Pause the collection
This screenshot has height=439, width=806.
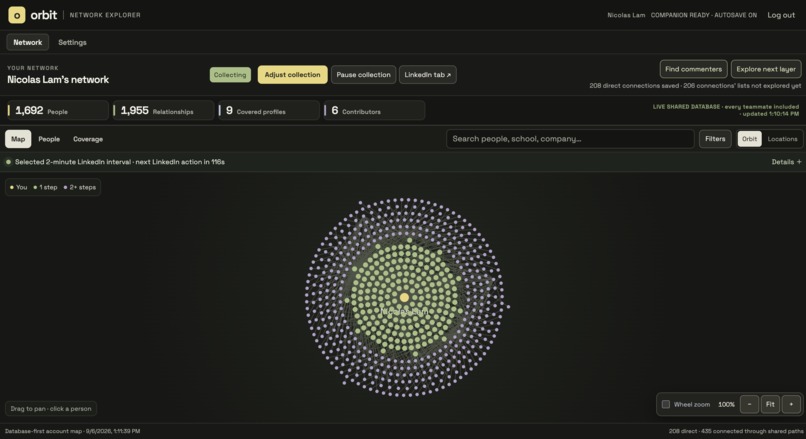point(363,75)
